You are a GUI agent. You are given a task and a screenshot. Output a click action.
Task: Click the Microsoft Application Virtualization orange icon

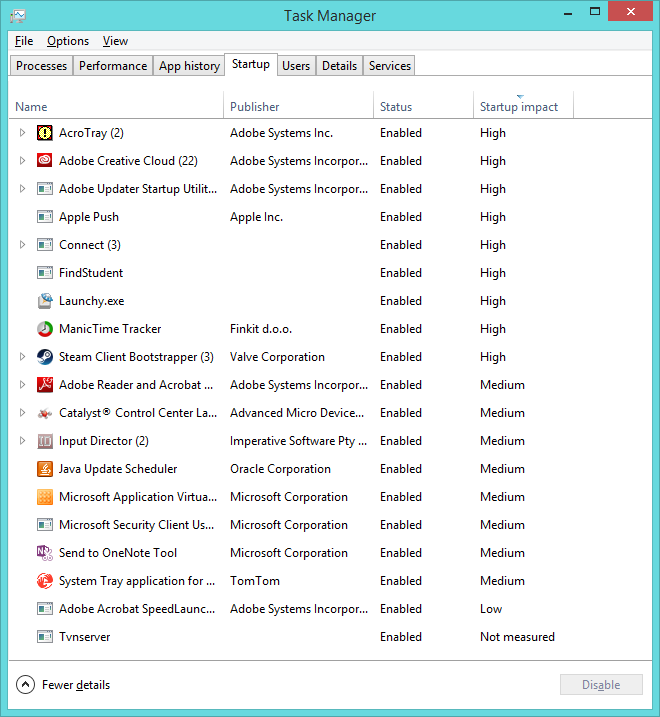45,497
